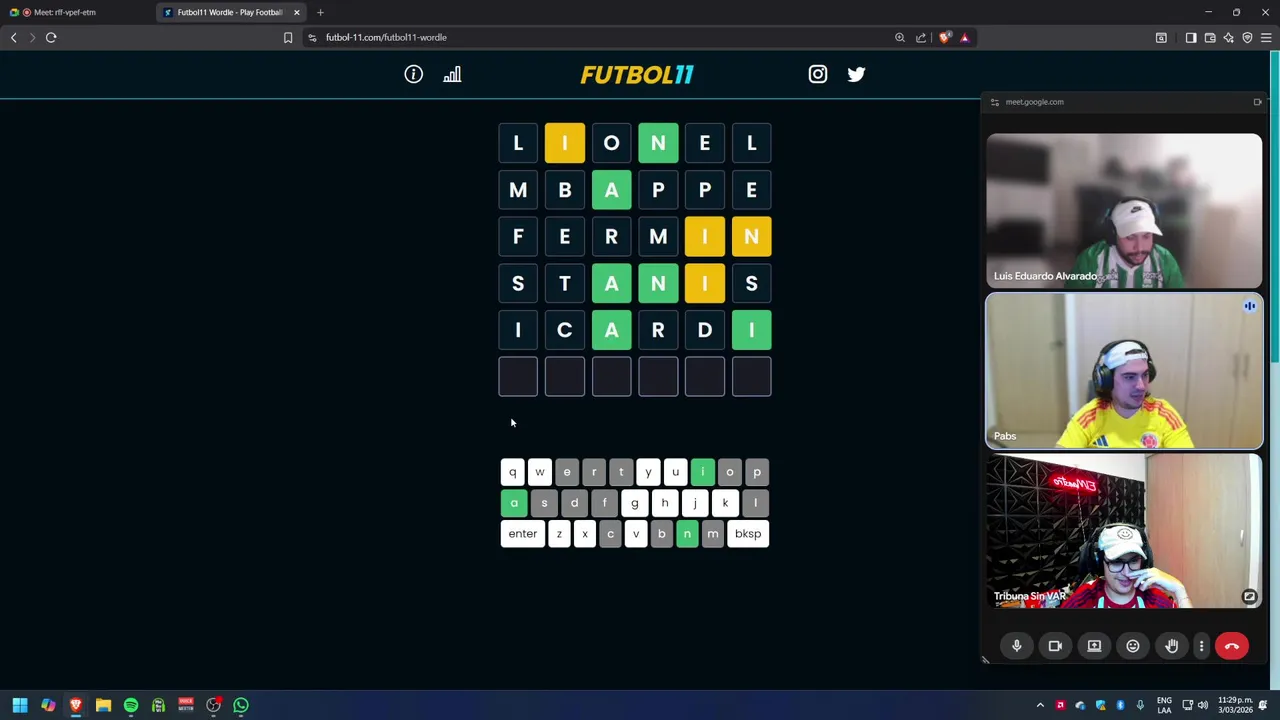Tap the 'w' key on virtual keyboard

click(540, 472)
